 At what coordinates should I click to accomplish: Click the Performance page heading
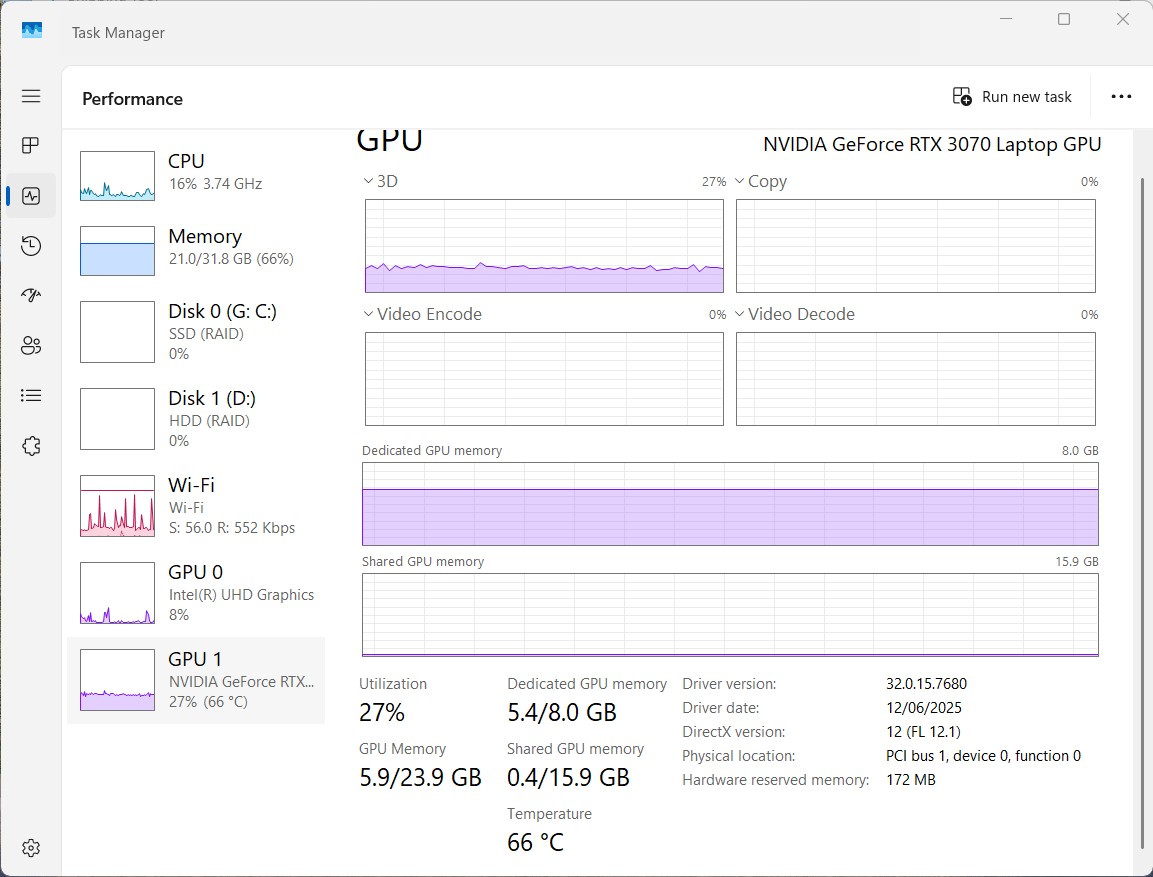132,99
